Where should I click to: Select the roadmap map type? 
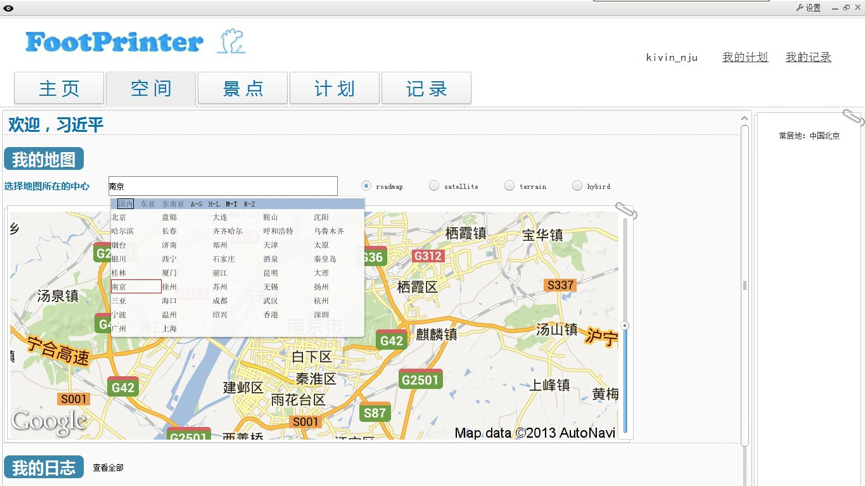(366, 186)
